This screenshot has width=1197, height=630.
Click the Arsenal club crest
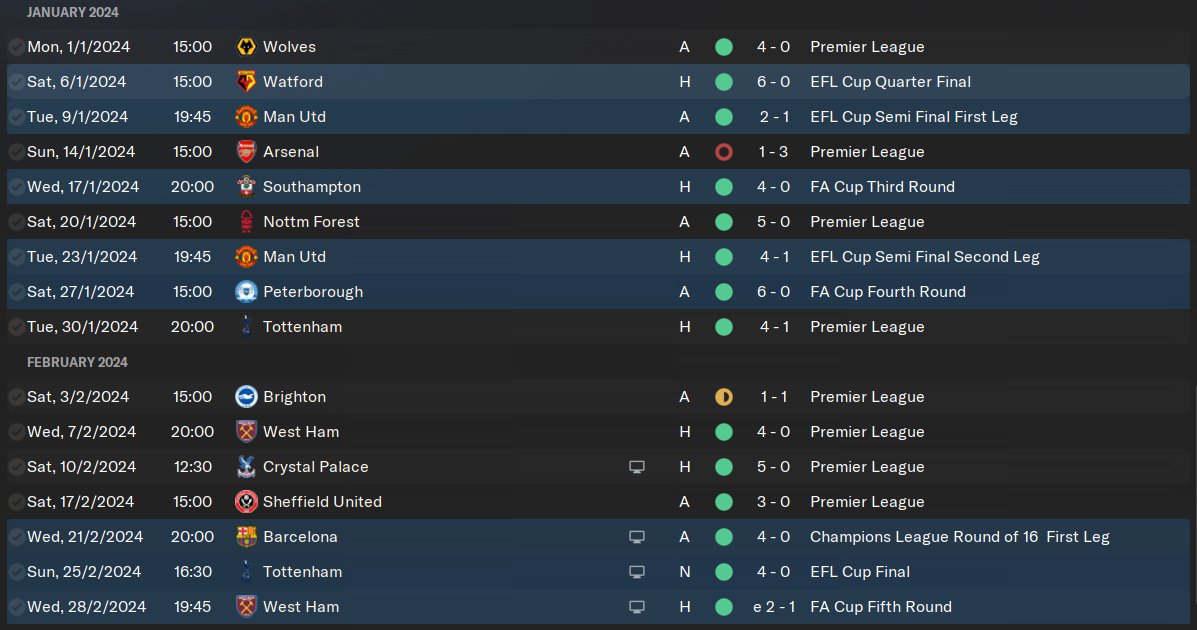[x=245, y=152]
